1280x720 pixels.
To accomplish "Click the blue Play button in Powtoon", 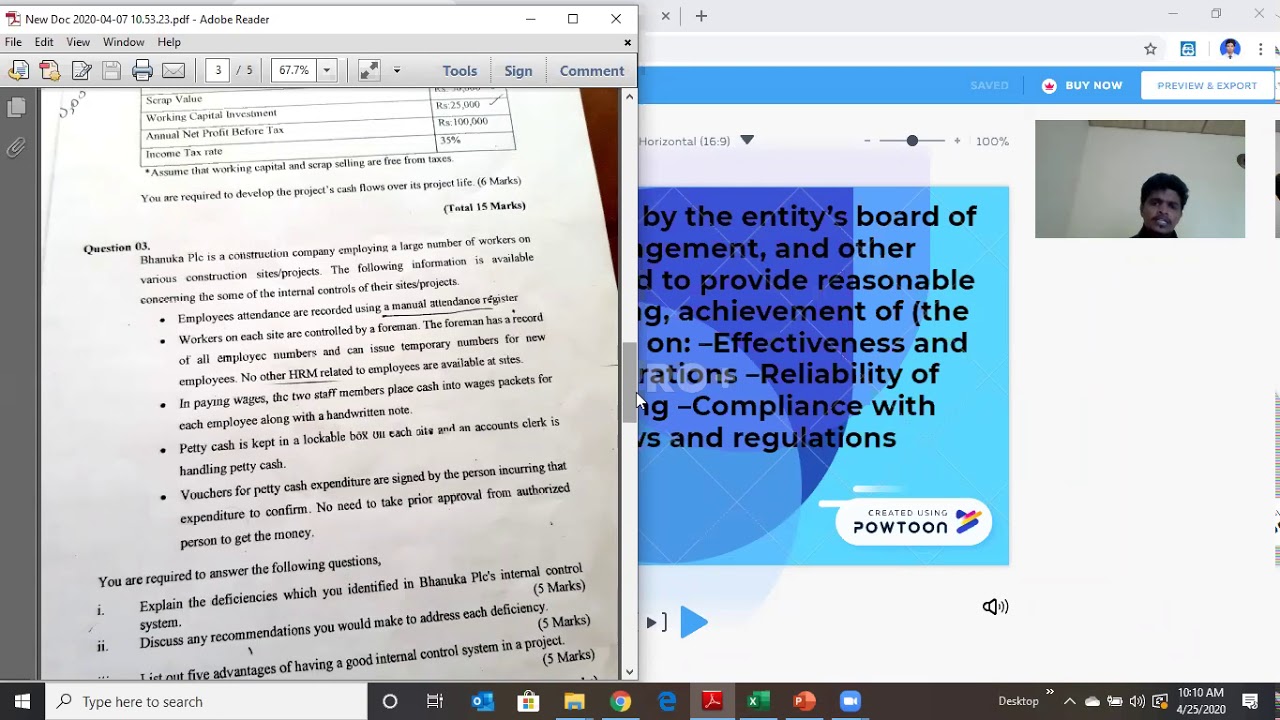I will [693, 622].
